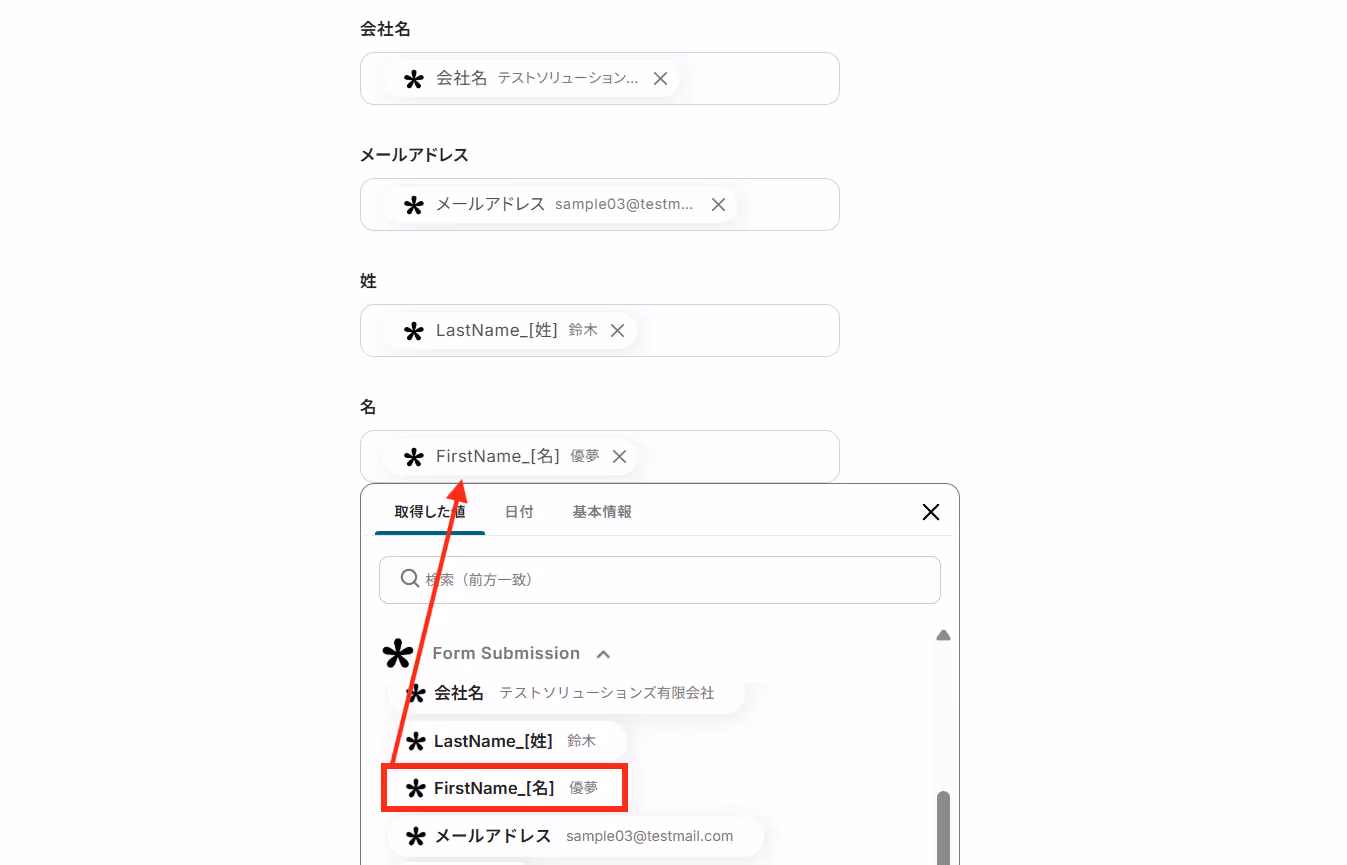Click the asterisk icon beside Form Submission
1347x865 pixels.
[x=397, y=653]
